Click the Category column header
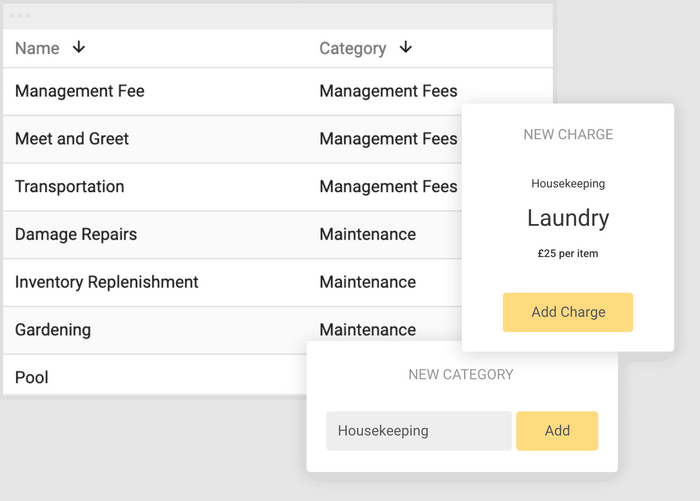Viewport: 700px width, 501px height. tap(352, 48)
